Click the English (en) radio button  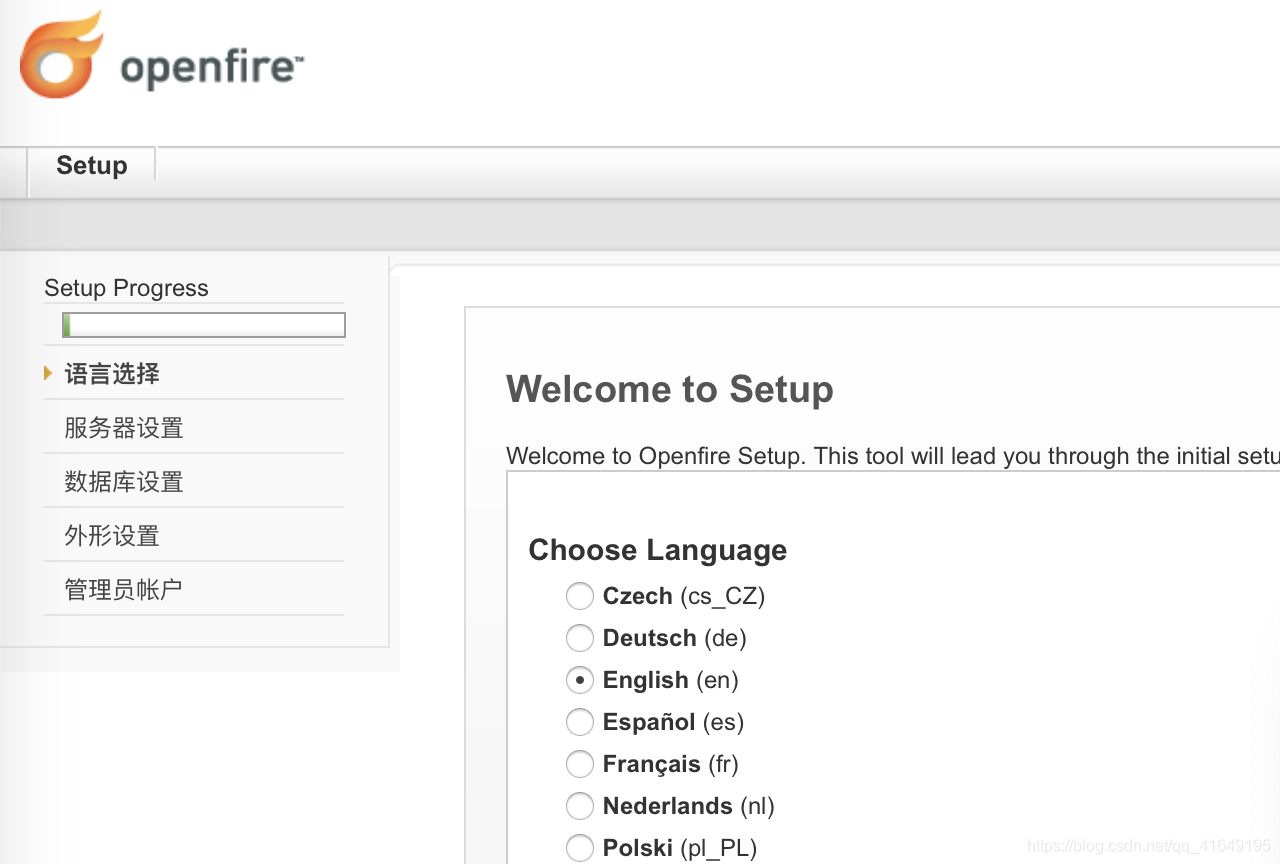(580, 680)
